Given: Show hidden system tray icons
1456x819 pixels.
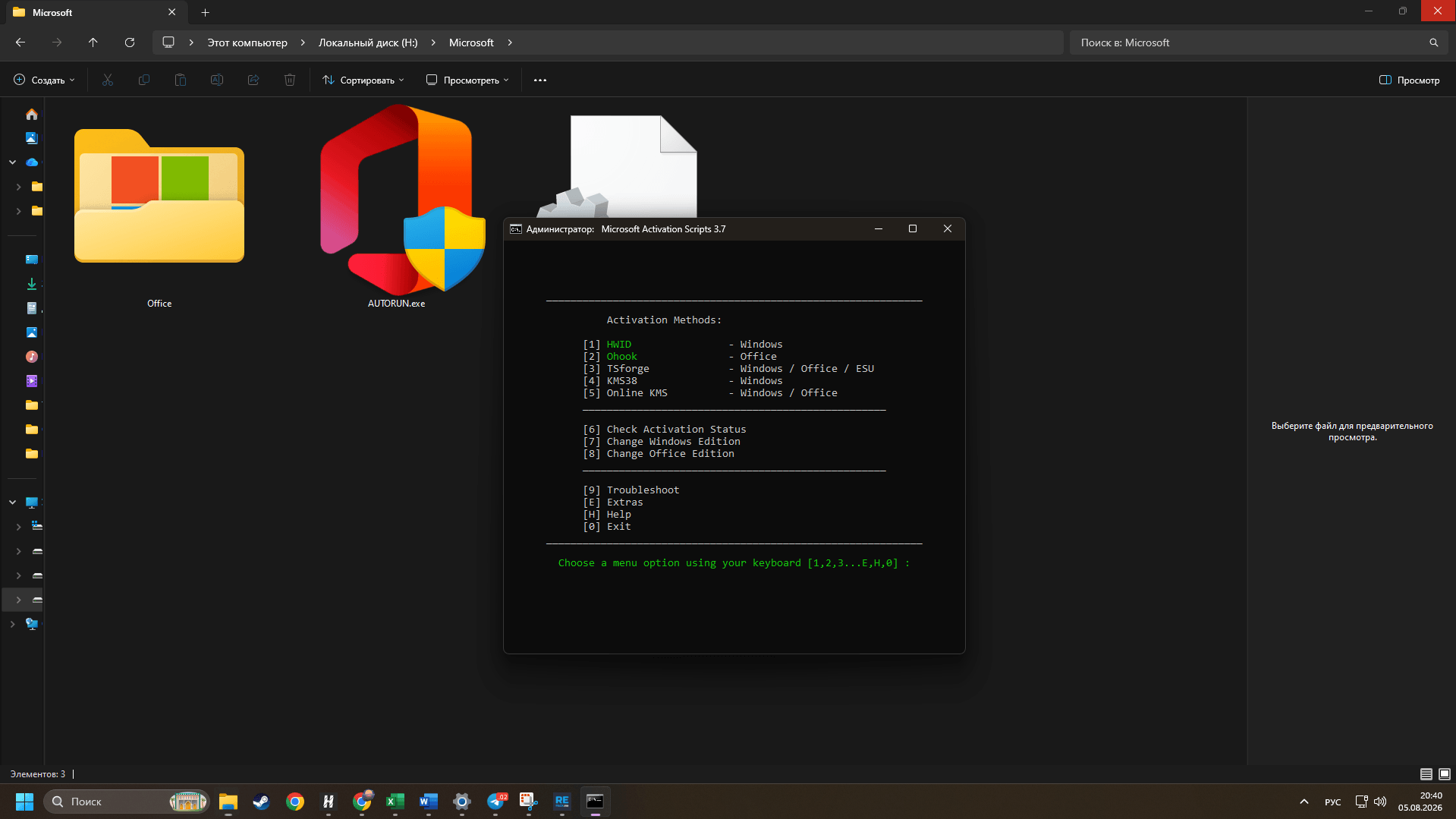Looking at the screenshot, I should point(1304,802).
